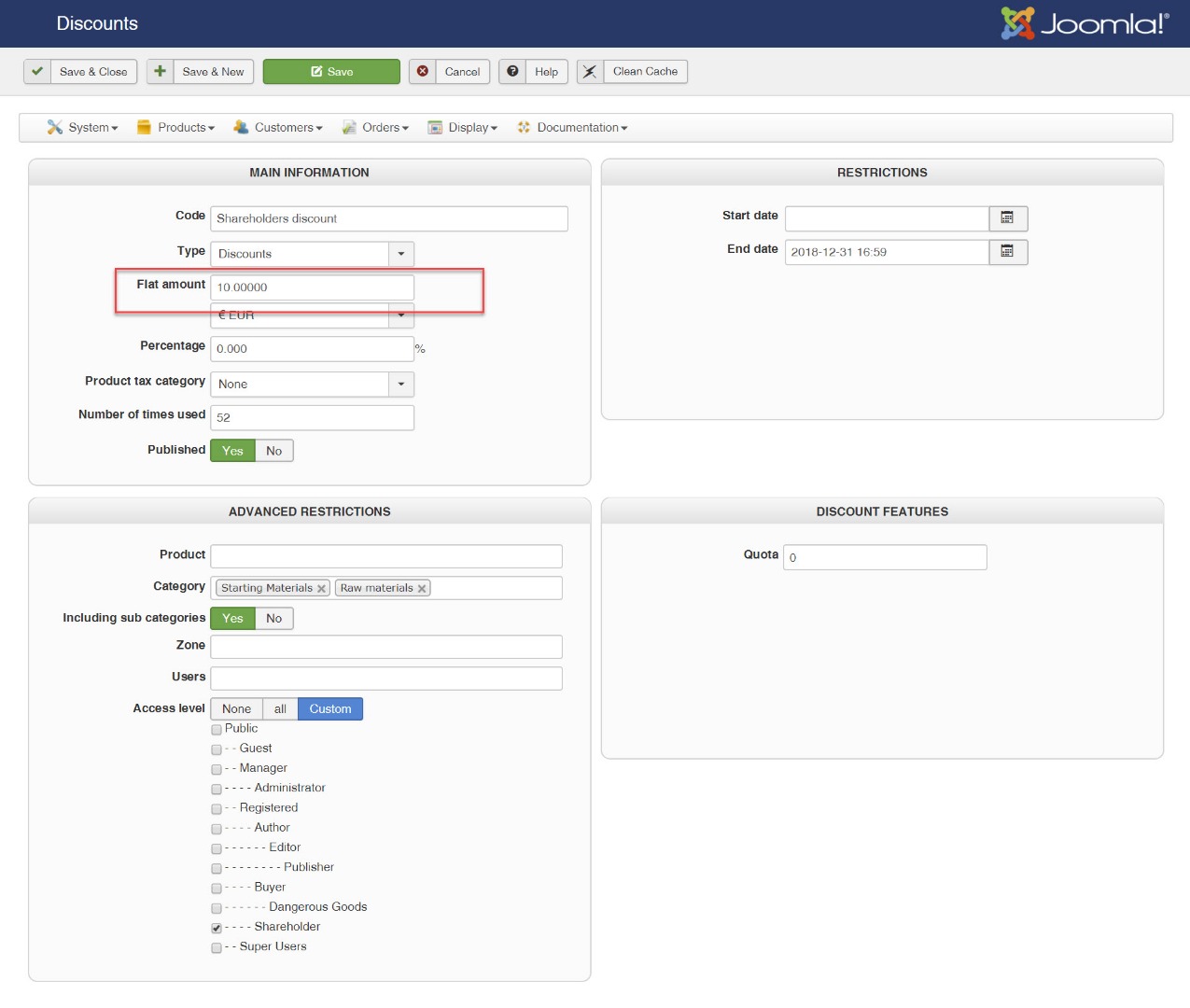Screen dimensions: 1190x1008
Task: Set Including sub categories to No
Action: pos(274,619)
